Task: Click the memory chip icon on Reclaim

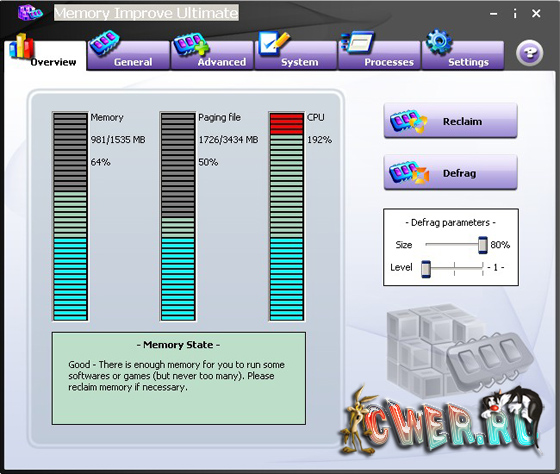Action: pyautogui.click(x=408, y=121)
